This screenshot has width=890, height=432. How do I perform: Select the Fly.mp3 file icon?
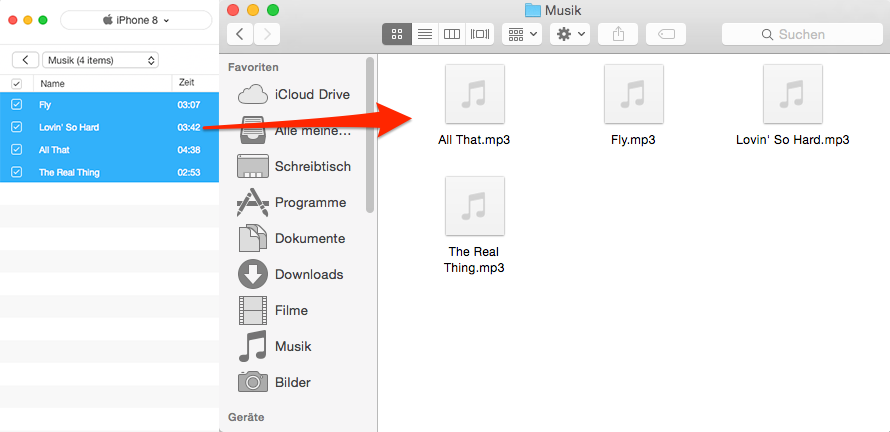click(633, 94)
